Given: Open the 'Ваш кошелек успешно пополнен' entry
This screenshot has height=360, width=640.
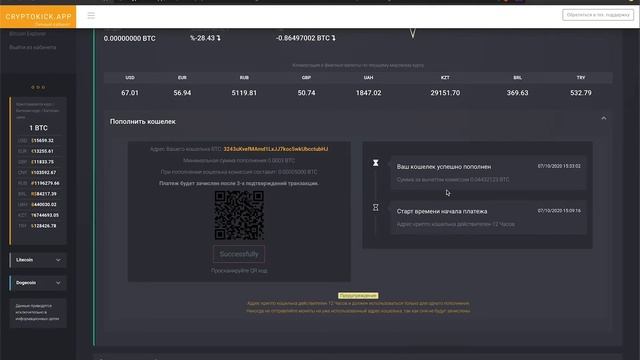Looking at the screenshot, I should click(x=488, y=173).
